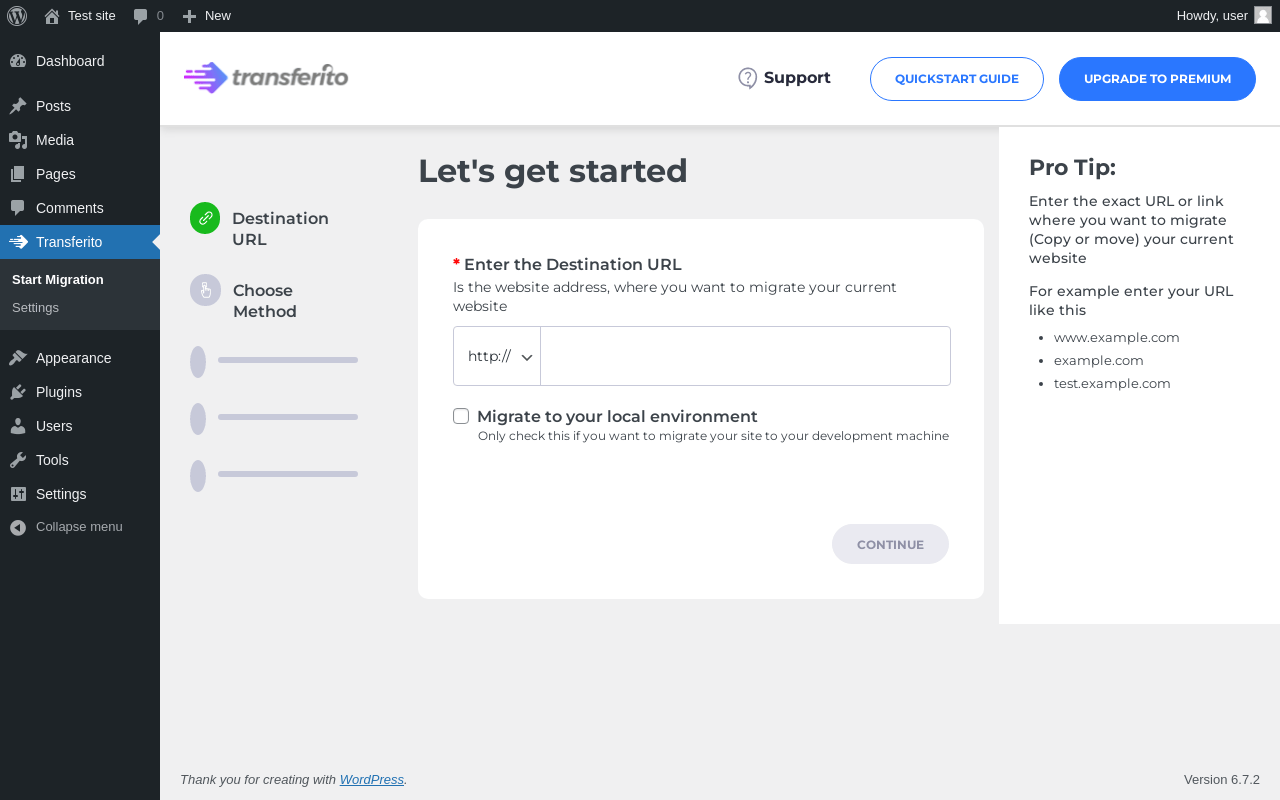Screen dimensions: 1280x800
Task: Click the Upgrade to Premium button
Action: [x=1157, y=79]
